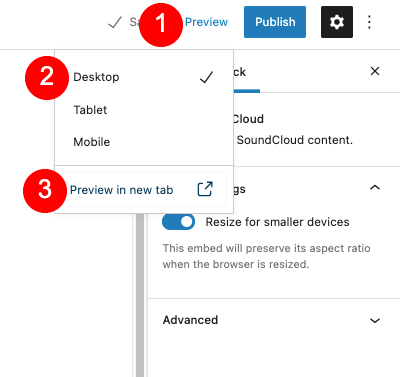The width and height of the screenshot is (400, 377).
Task: Select Desktop preview mode
Action: point(144,77)
